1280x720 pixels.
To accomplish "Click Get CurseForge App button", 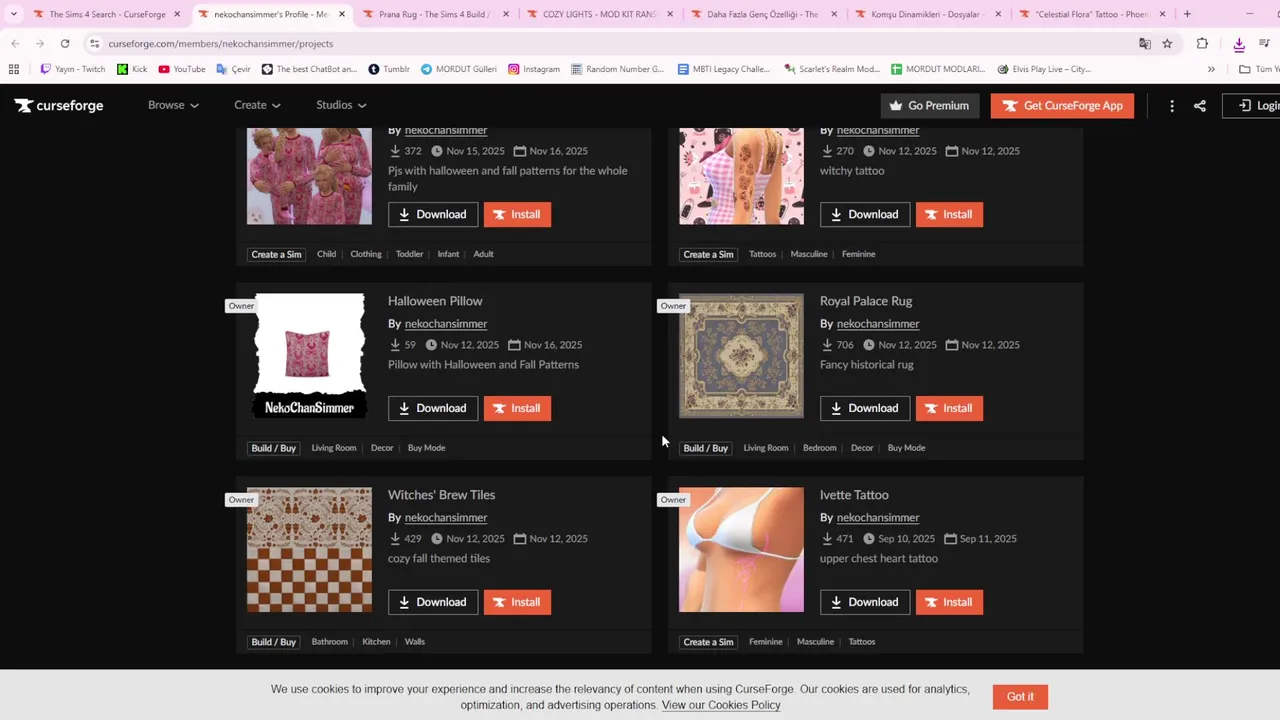I will pos(1062,106).
